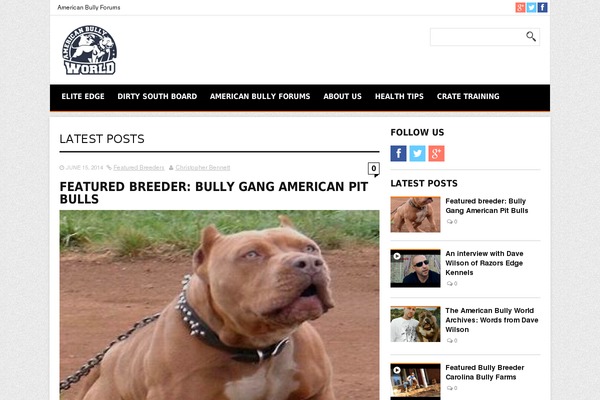Open the Health Tips menu item
This screenshot has height=400, width=600.
tap(399, 96)
